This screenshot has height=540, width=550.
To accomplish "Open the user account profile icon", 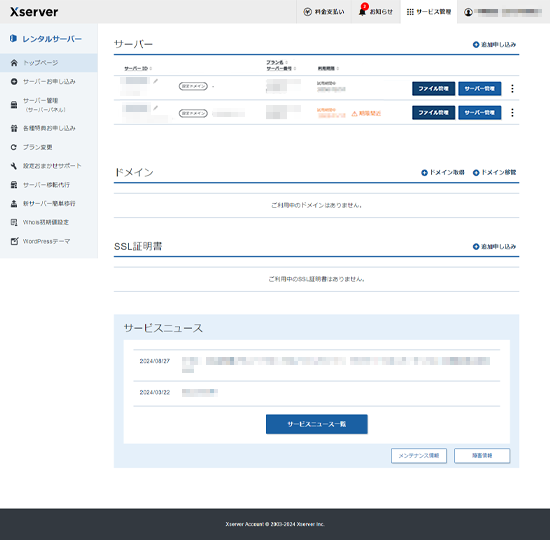I will pyautogui.click(x=468, y=12).
